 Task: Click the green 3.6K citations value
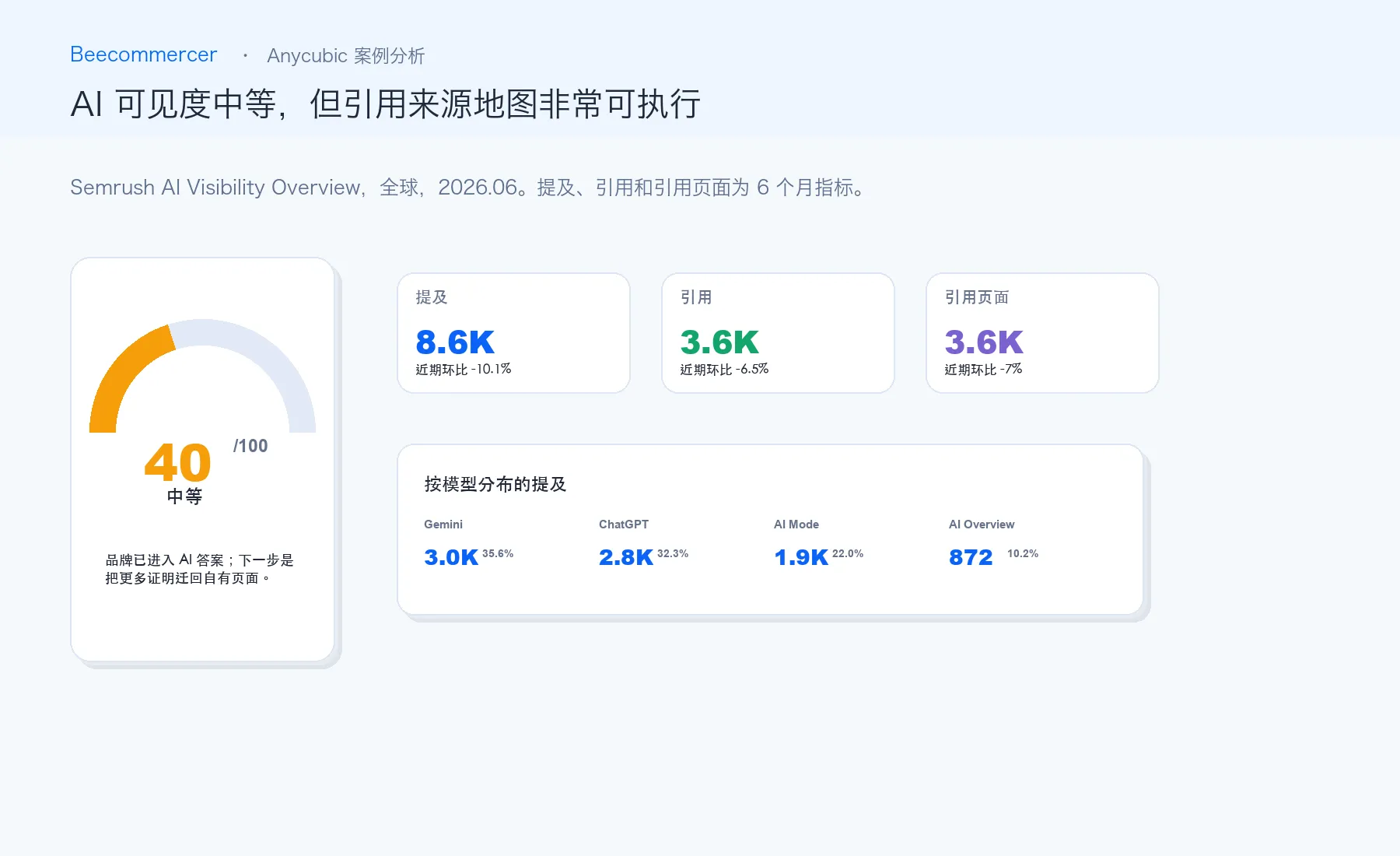(719, 342)
